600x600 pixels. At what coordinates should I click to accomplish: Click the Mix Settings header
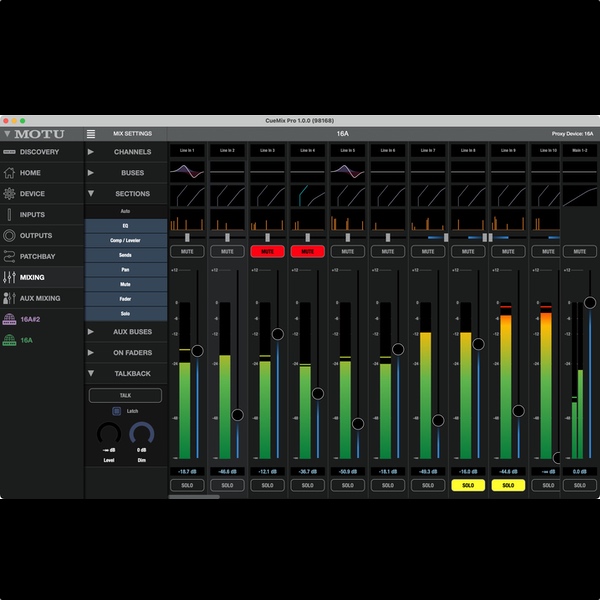132,134
